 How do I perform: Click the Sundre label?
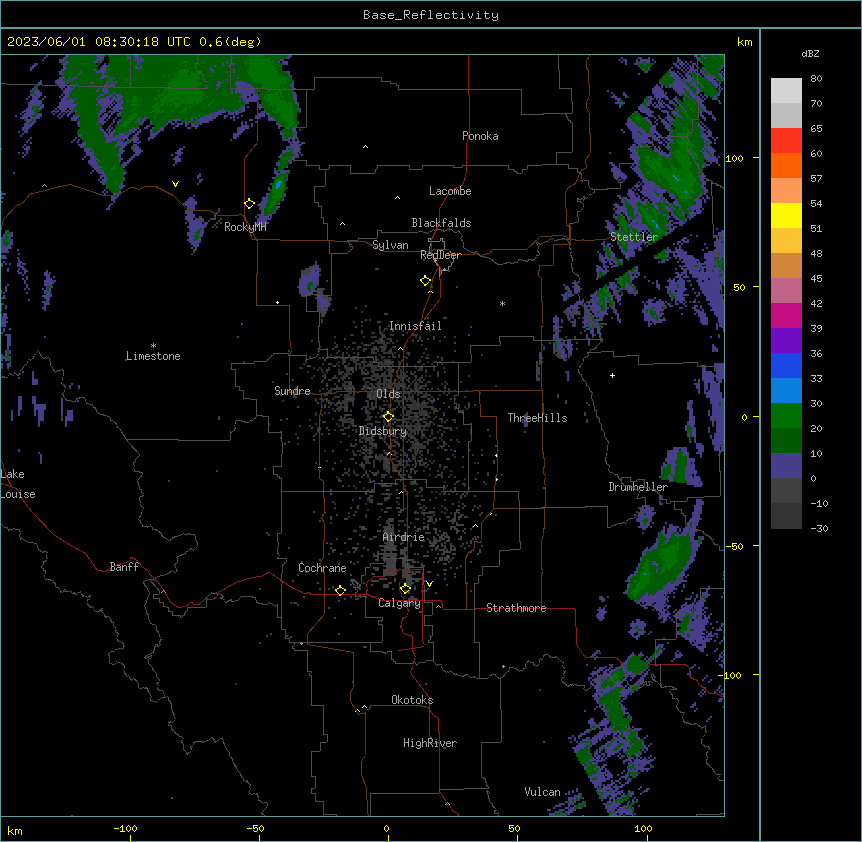292,391
